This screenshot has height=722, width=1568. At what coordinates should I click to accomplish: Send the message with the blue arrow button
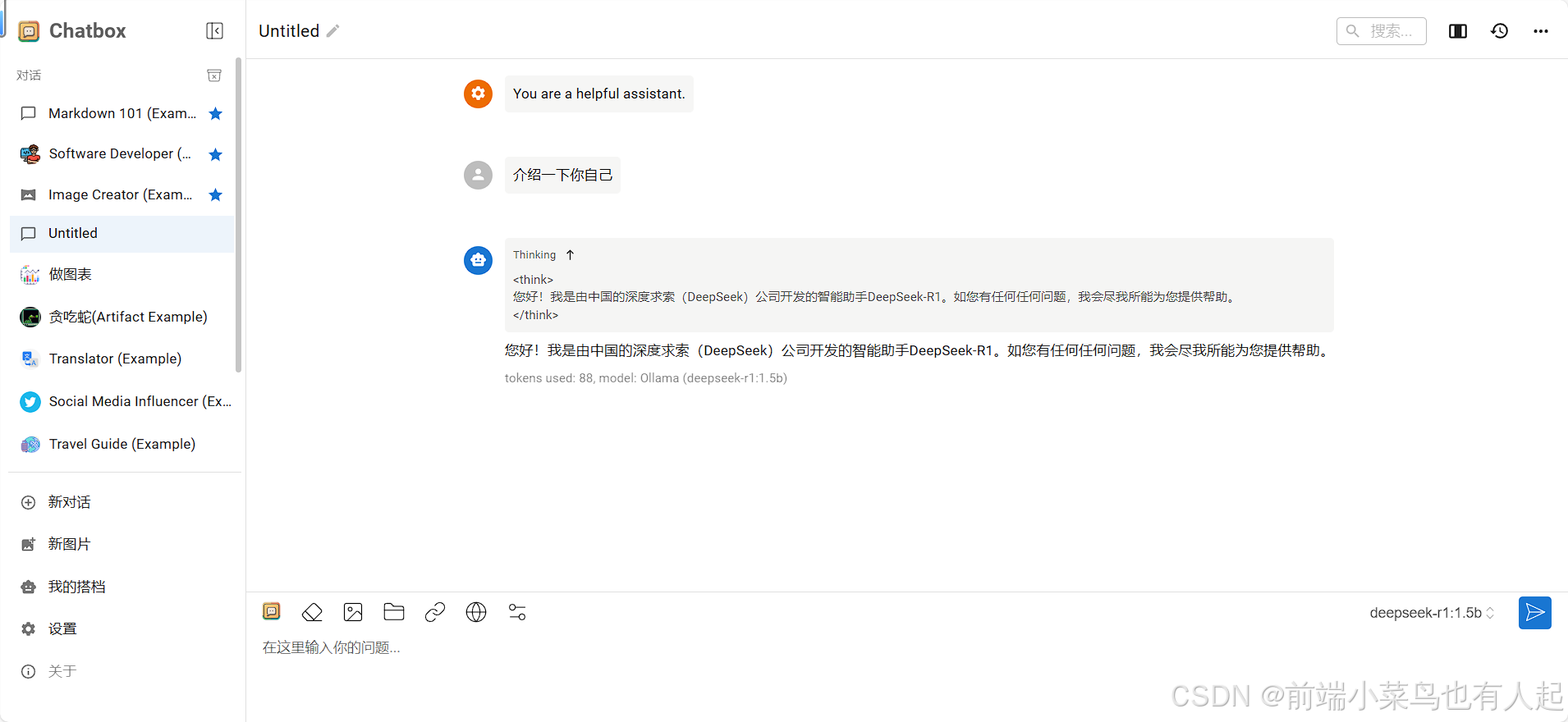(x=1534, y=613)
